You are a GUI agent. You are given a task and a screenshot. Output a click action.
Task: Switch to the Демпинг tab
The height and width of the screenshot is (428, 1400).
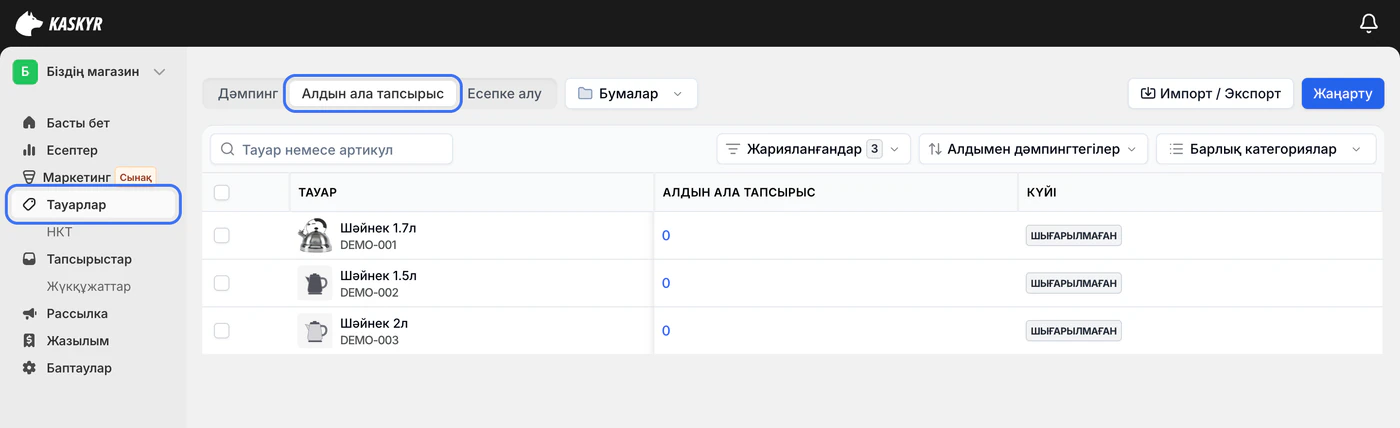coord(246,93)
